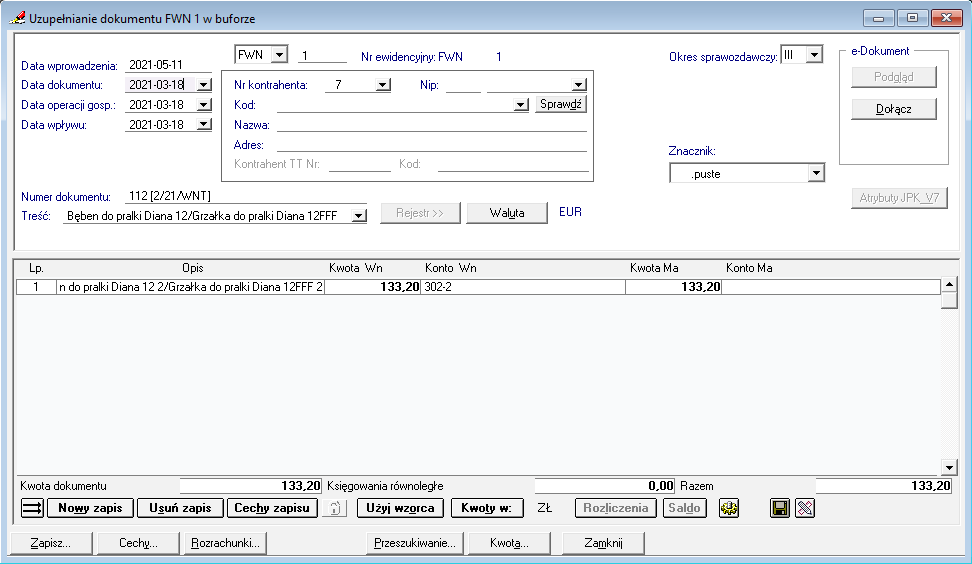Viewport: 972px width, 564px height.
Task: Open the Data dokumentu date picker
Action: click(204, 85)
